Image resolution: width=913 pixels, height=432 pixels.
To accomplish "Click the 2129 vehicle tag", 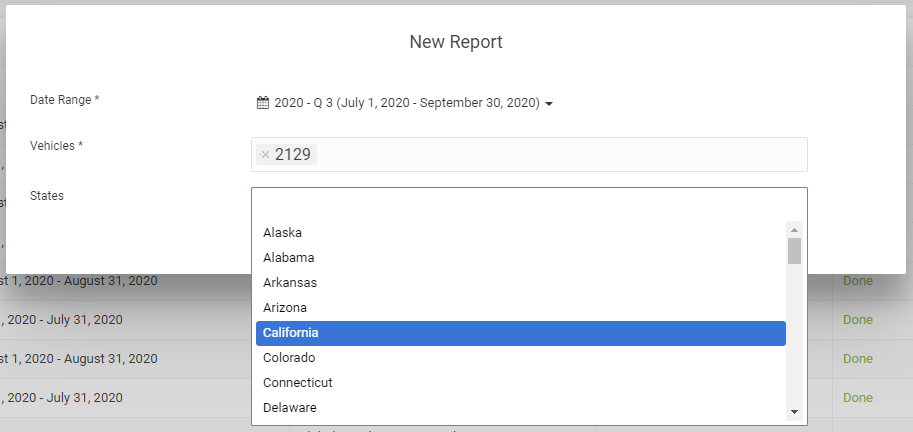I will pyautogui.click(x=293, y=154).
